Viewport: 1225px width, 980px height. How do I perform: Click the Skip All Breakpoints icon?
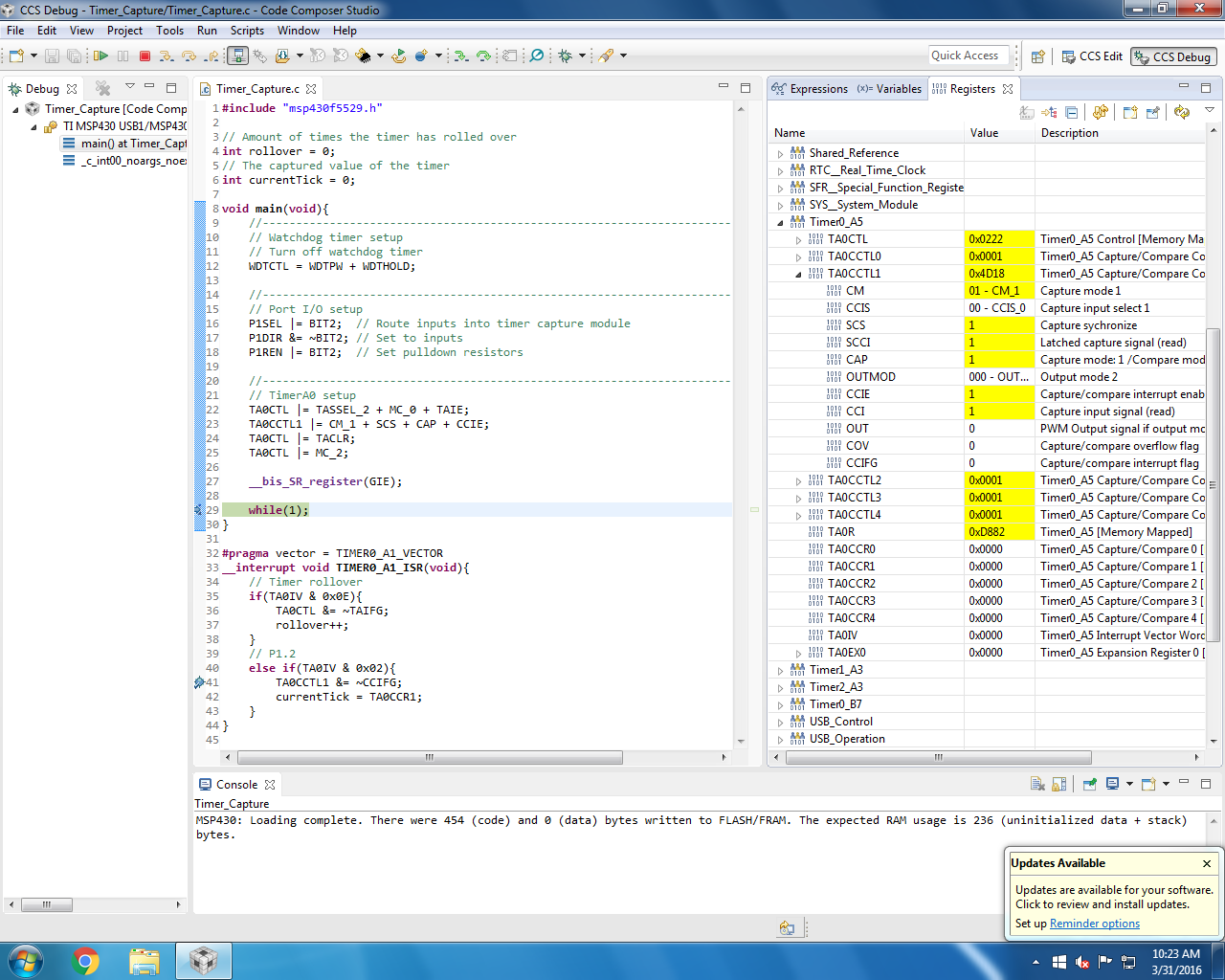537,56
